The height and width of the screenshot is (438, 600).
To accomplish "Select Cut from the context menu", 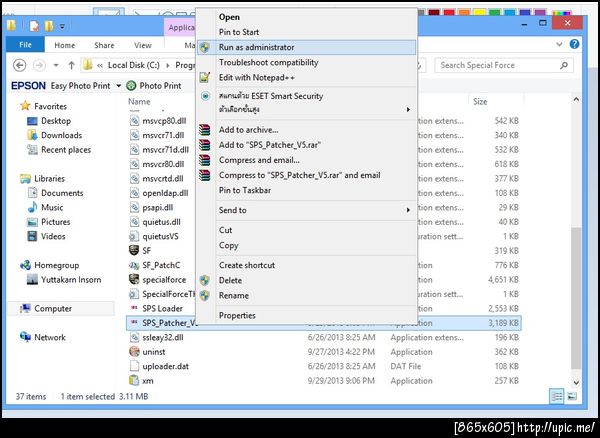I will (307, 230).
